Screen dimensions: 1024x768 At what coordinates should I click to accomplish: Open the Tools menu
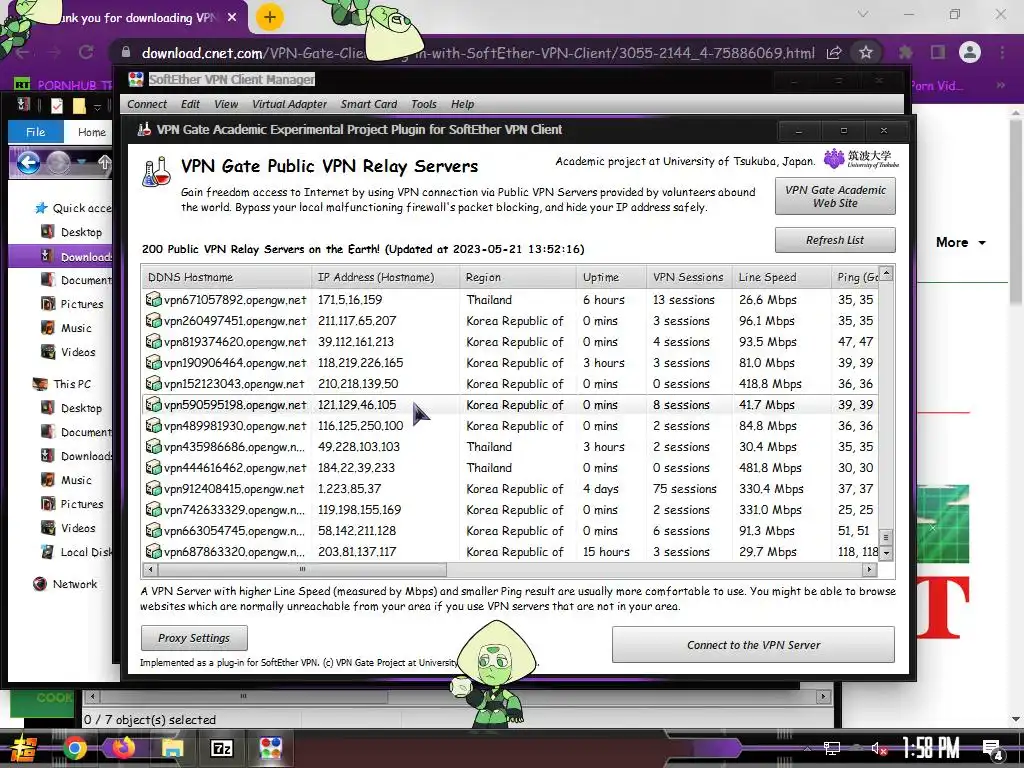423,104
